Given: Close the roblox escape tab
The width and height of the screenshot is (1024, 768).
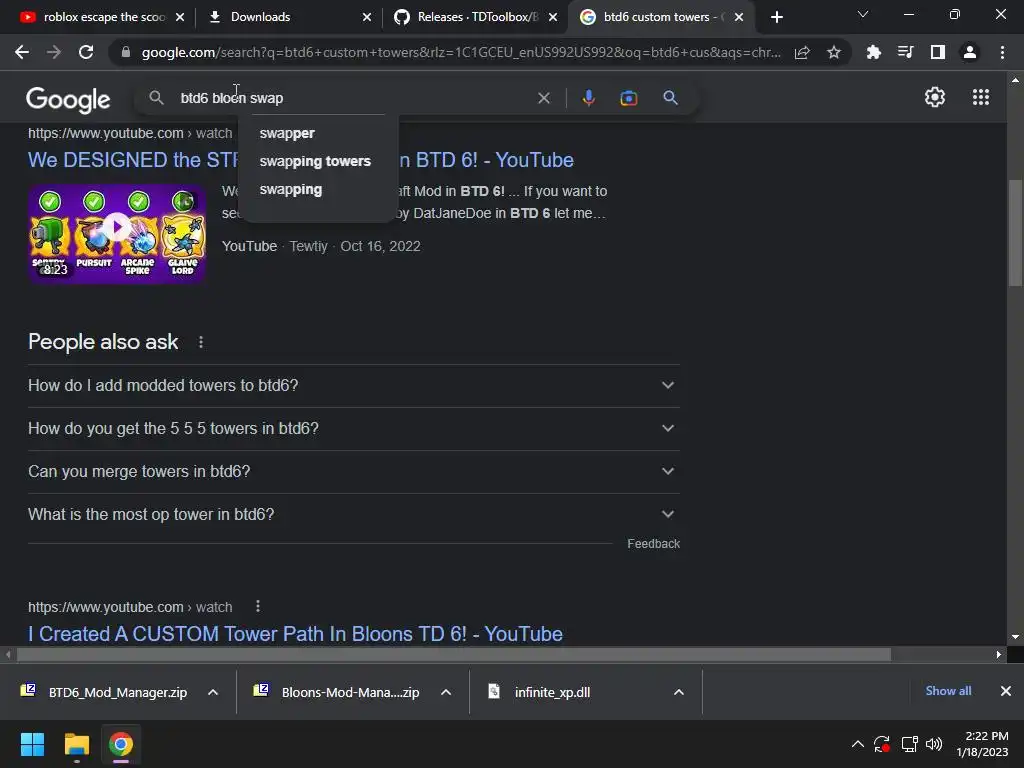Looking at the screenshot, I should pos(180,17).
